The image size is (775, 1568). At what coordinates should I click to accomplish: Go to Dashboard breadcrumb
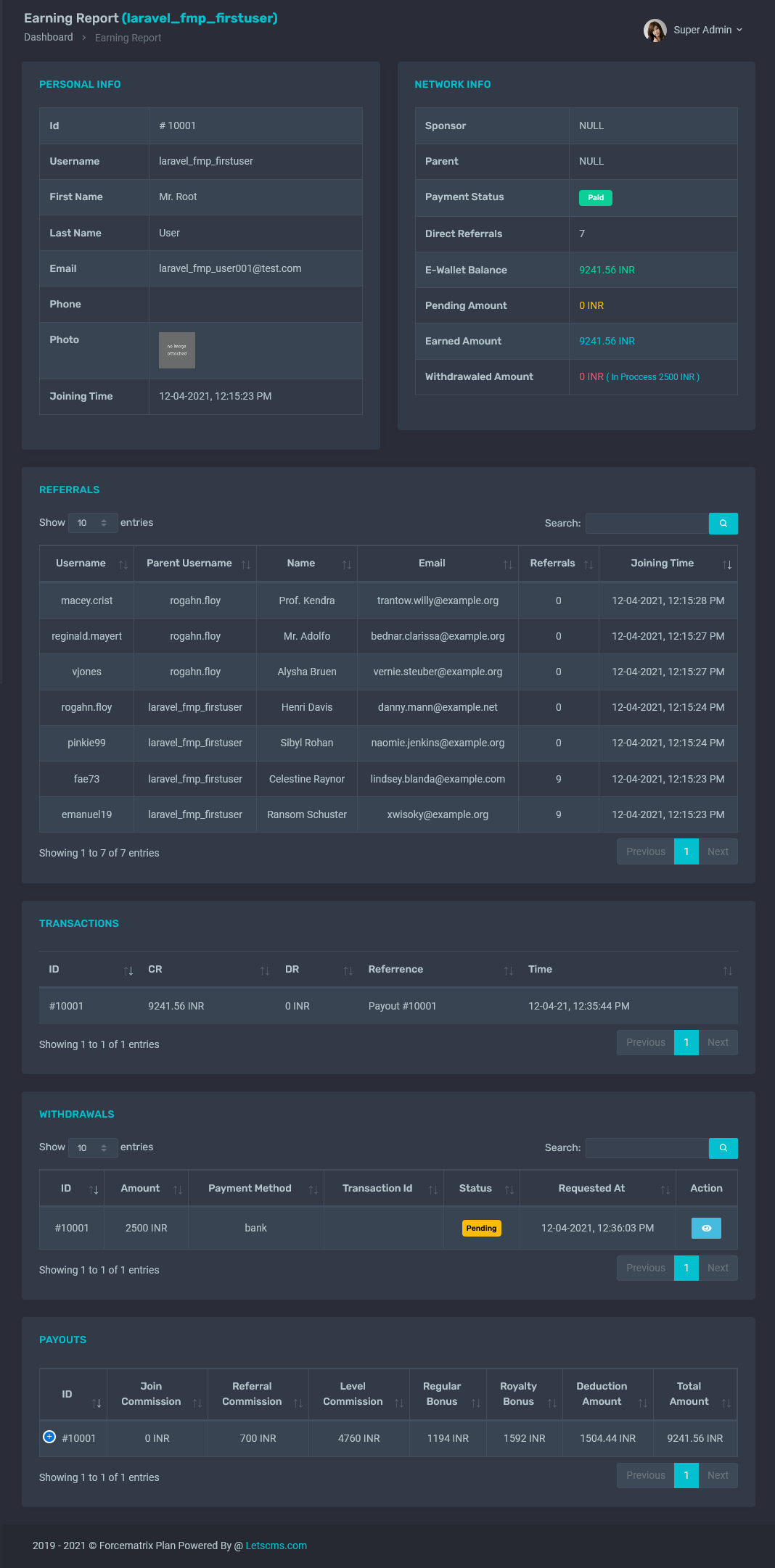click(x=49, y=37)
